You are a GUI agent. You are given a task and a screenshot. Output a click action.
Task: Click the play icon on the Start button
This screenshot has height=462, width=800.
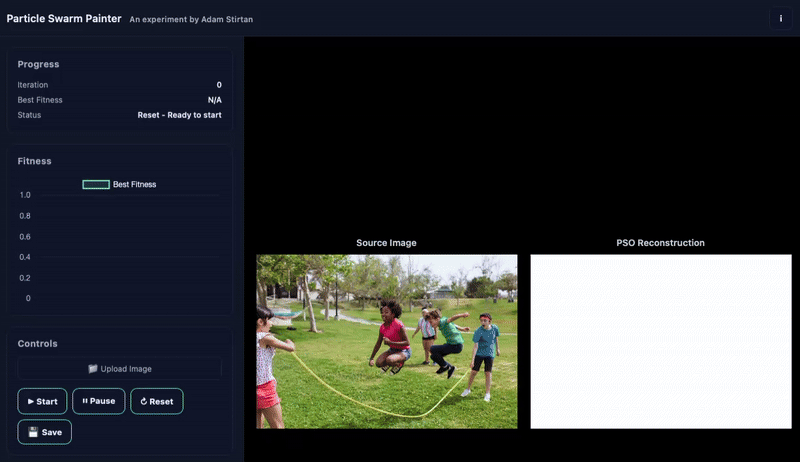31,401
